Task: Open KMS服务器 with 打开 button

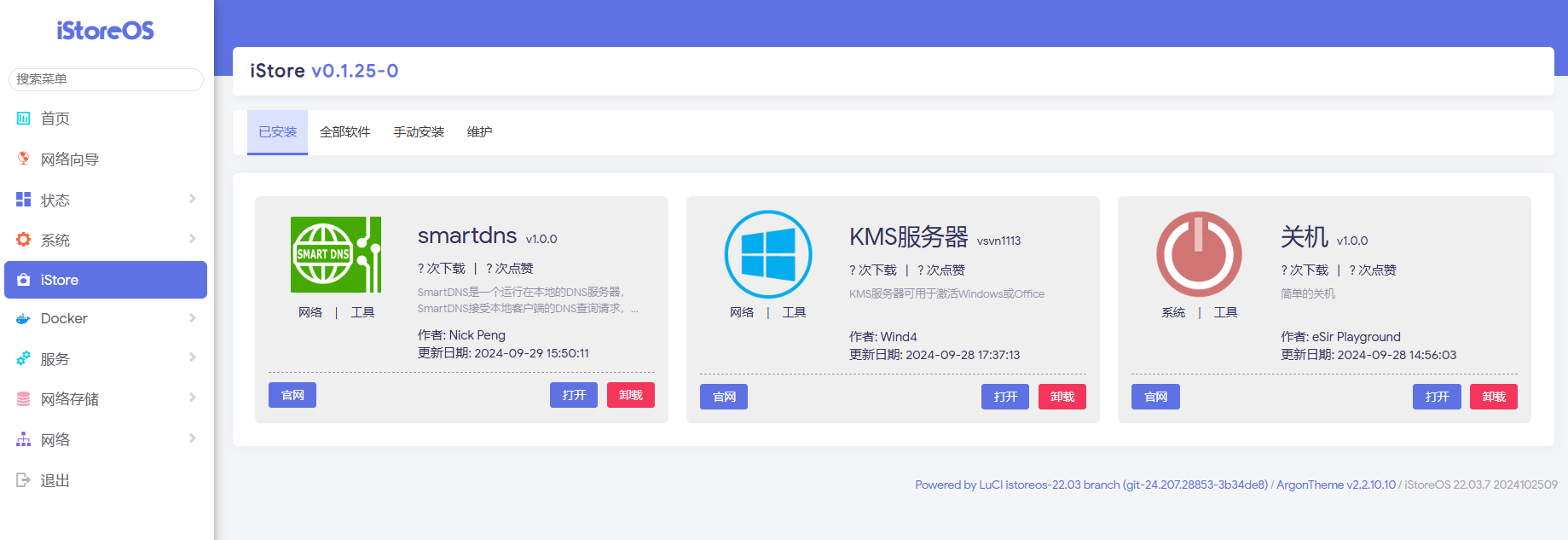Action: 1005,397
